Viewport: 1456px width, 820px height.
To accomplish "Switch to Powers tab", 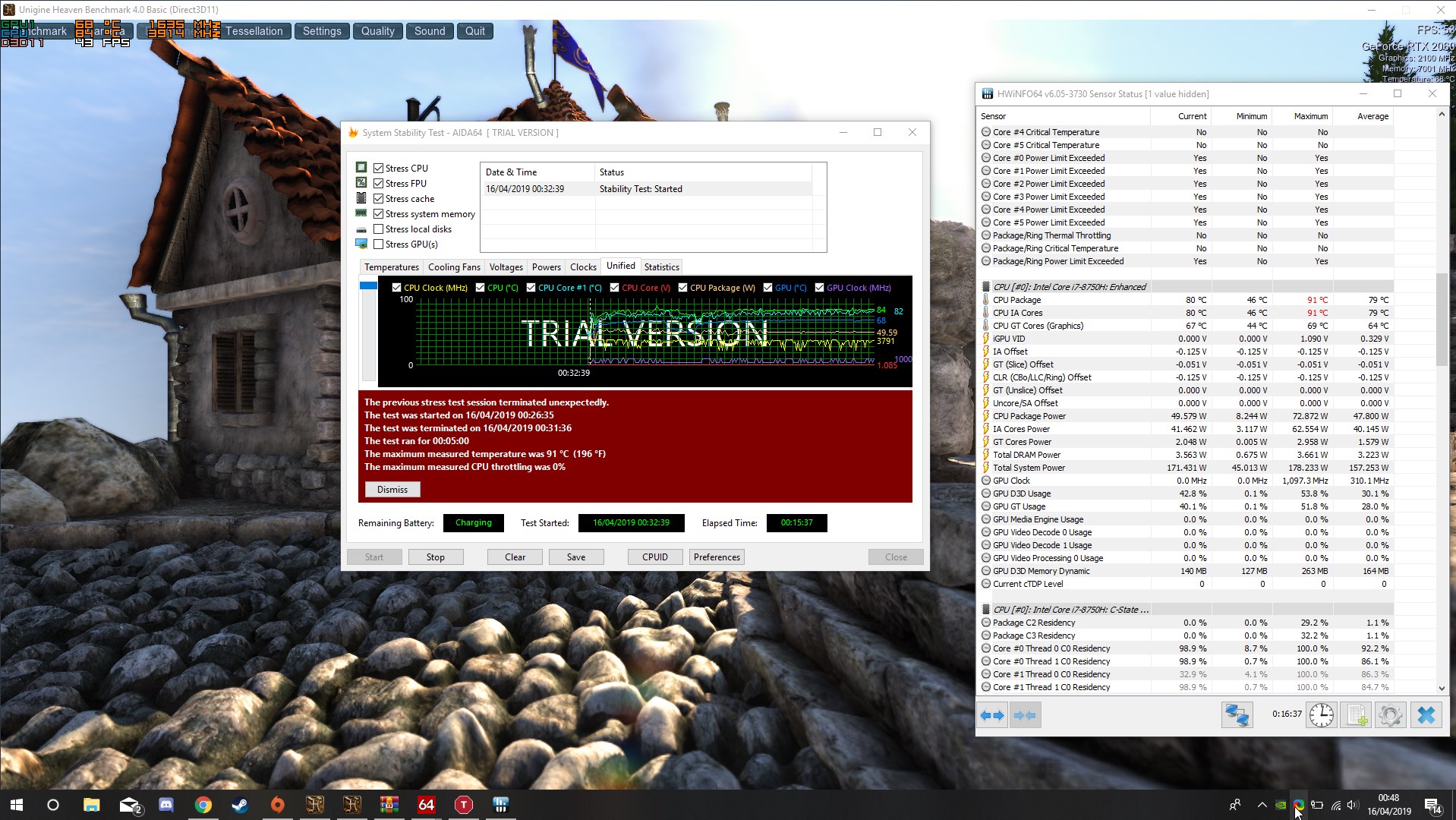I will (x=547, y=267).
